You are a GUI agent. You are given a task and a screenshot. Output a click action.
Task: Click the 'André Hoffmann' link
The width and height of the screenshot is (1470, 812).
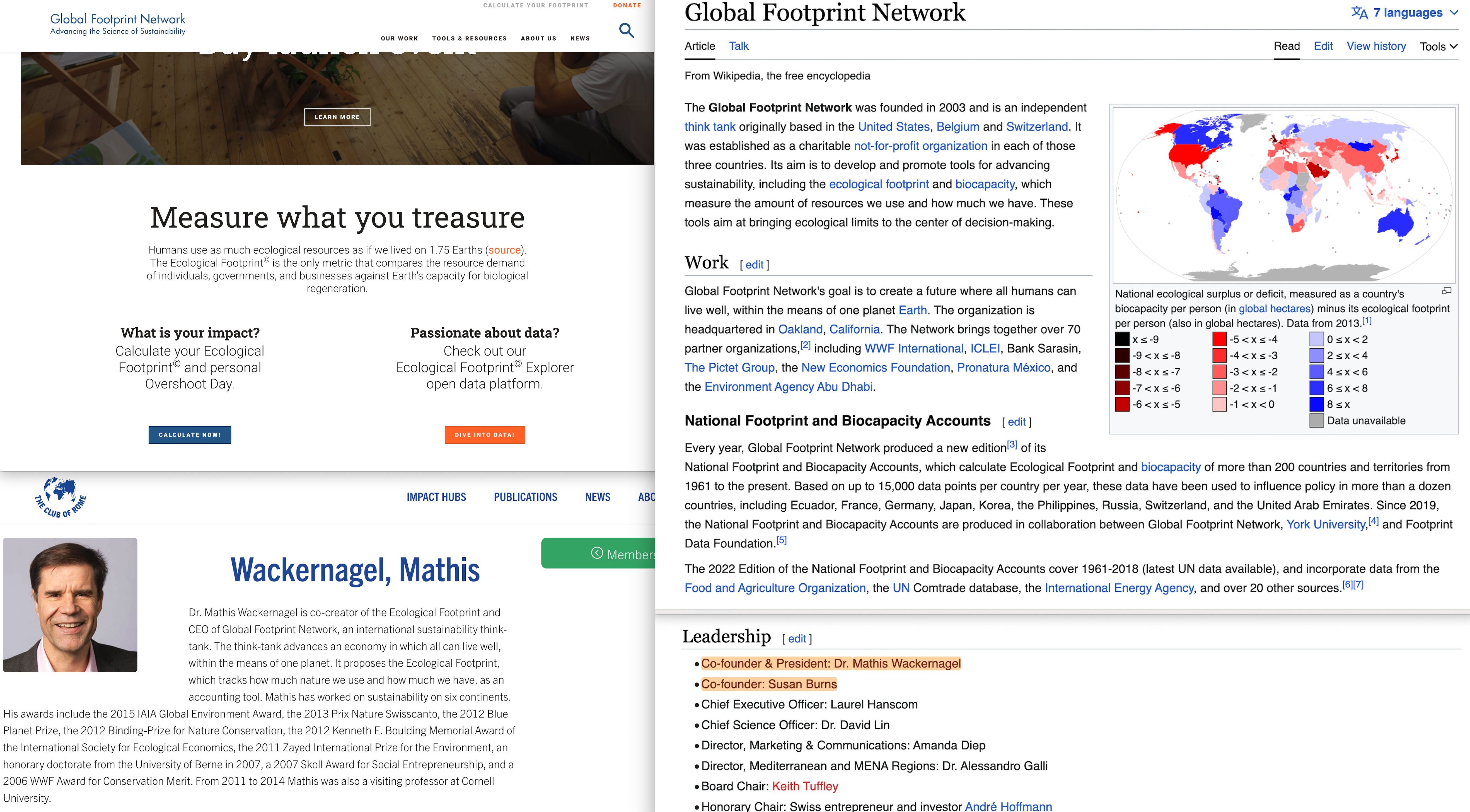[x=1008, y=806]
